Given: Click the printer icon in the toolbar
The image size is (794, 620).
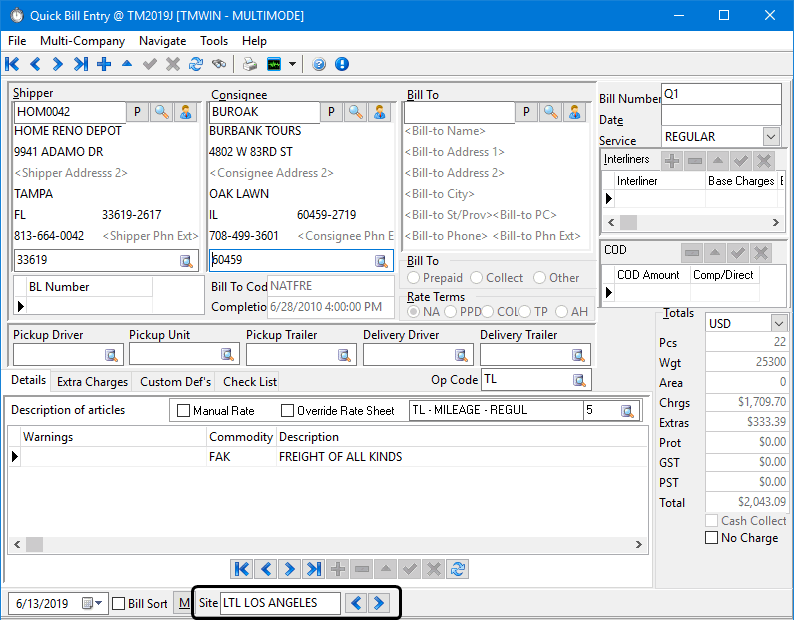Looking at the screenshot, I should point(249,64).
